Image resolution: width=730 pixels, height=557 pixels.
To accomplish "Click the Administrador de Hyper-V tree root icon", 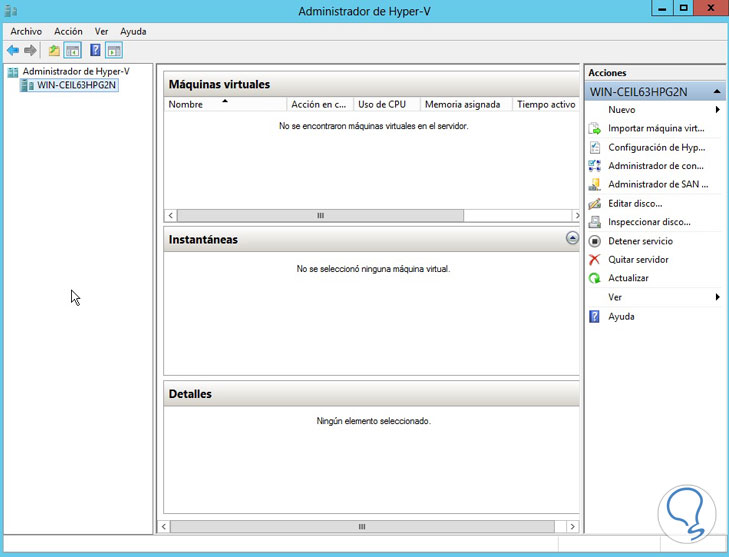I will pos(13,72).
